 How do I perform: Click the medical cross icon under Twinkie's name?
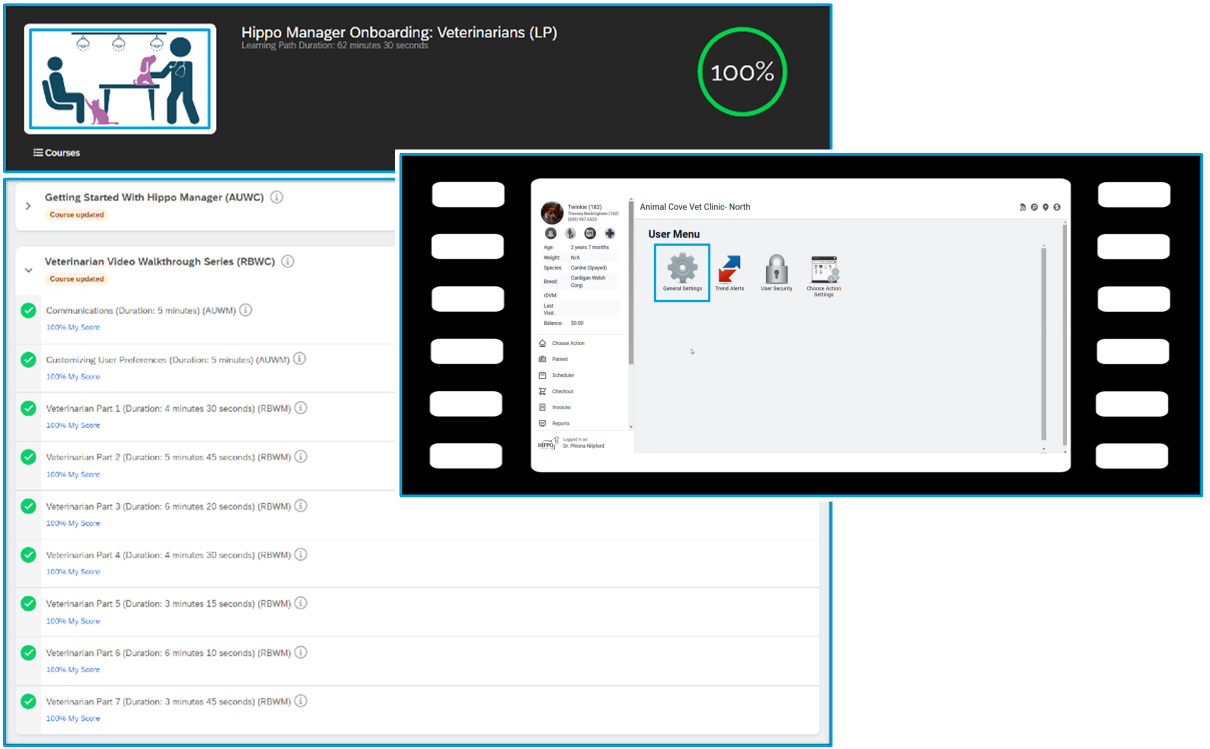click(610, 234)
